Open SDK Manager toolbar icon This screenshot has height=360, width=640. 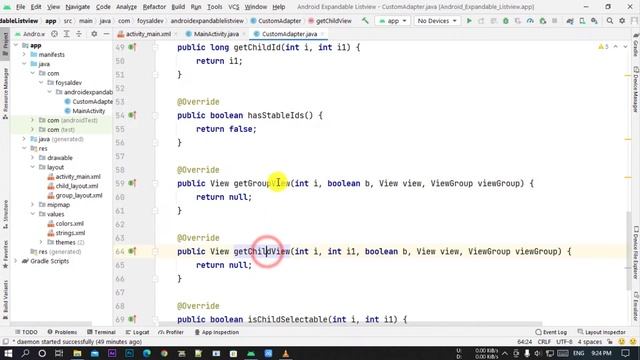[594, 21]
